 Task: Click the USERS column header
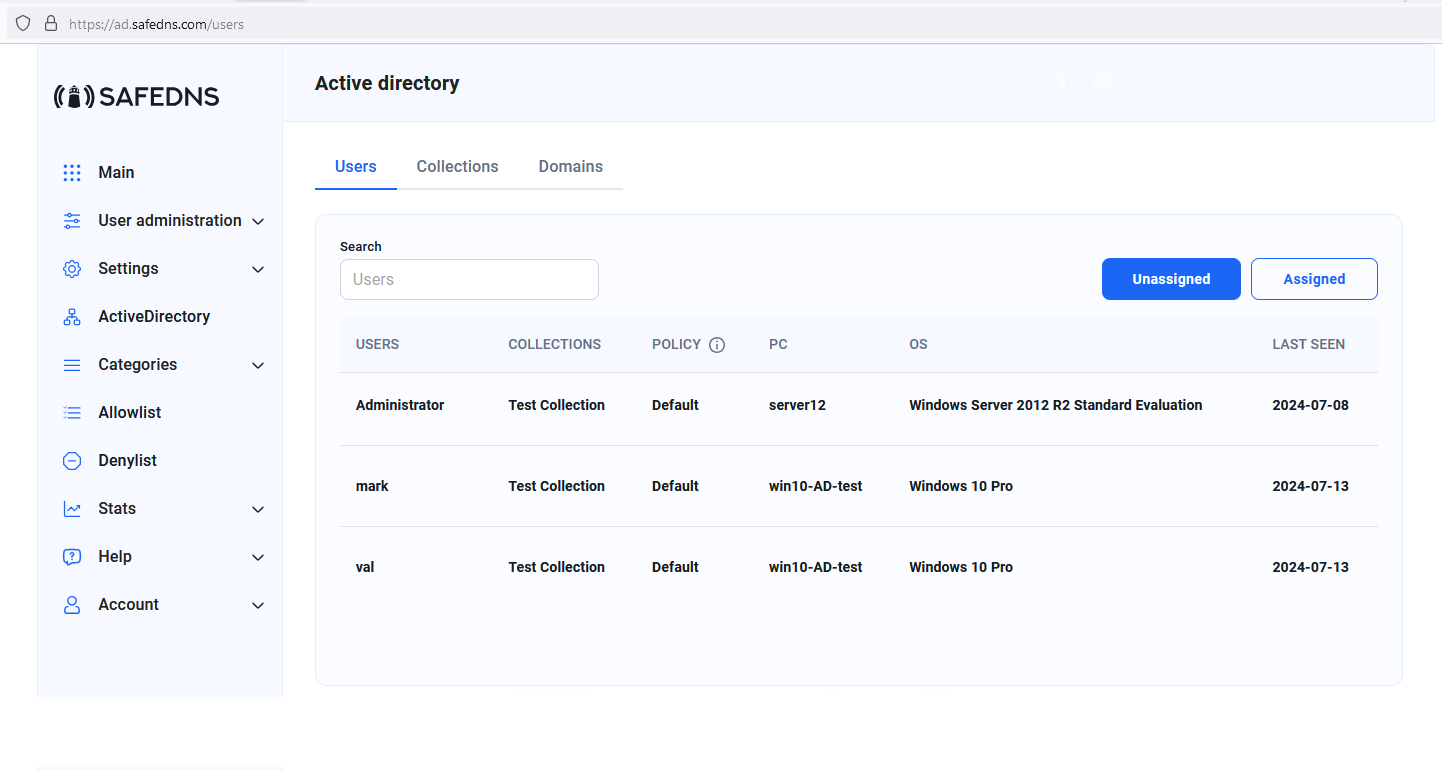(x=377, y=344)
